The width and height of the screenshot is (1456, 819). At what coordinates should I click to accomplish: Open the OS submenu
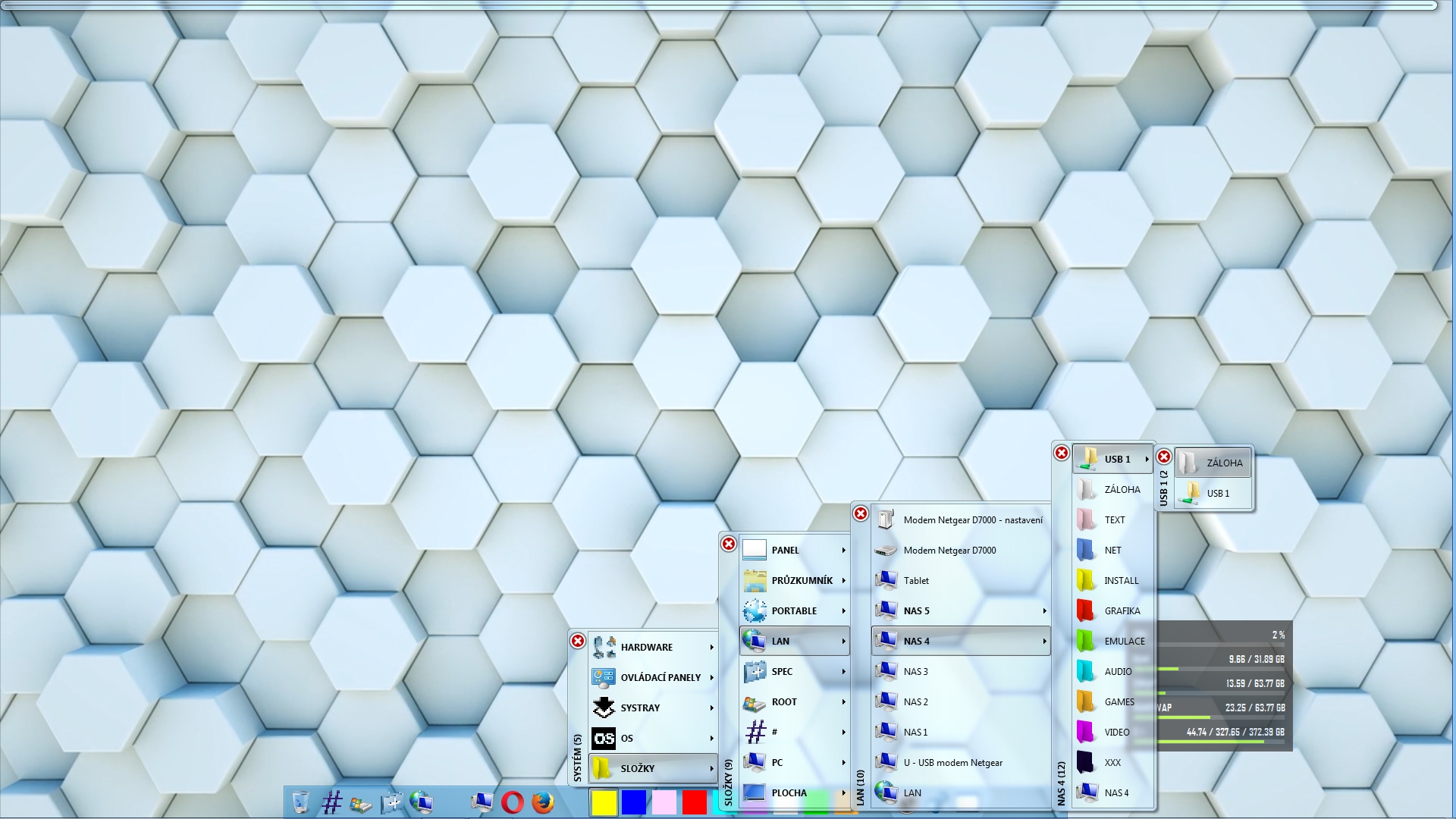(653, 738)
